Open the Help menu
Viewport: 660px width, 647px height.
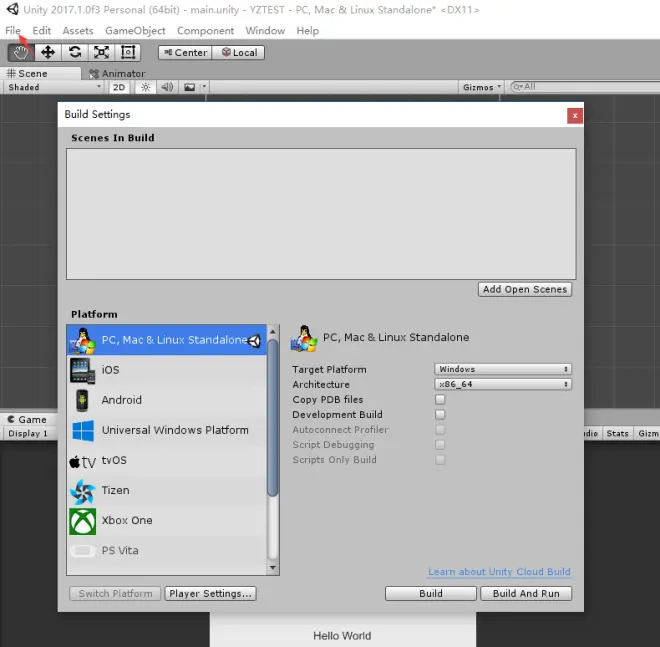point(308,31)
